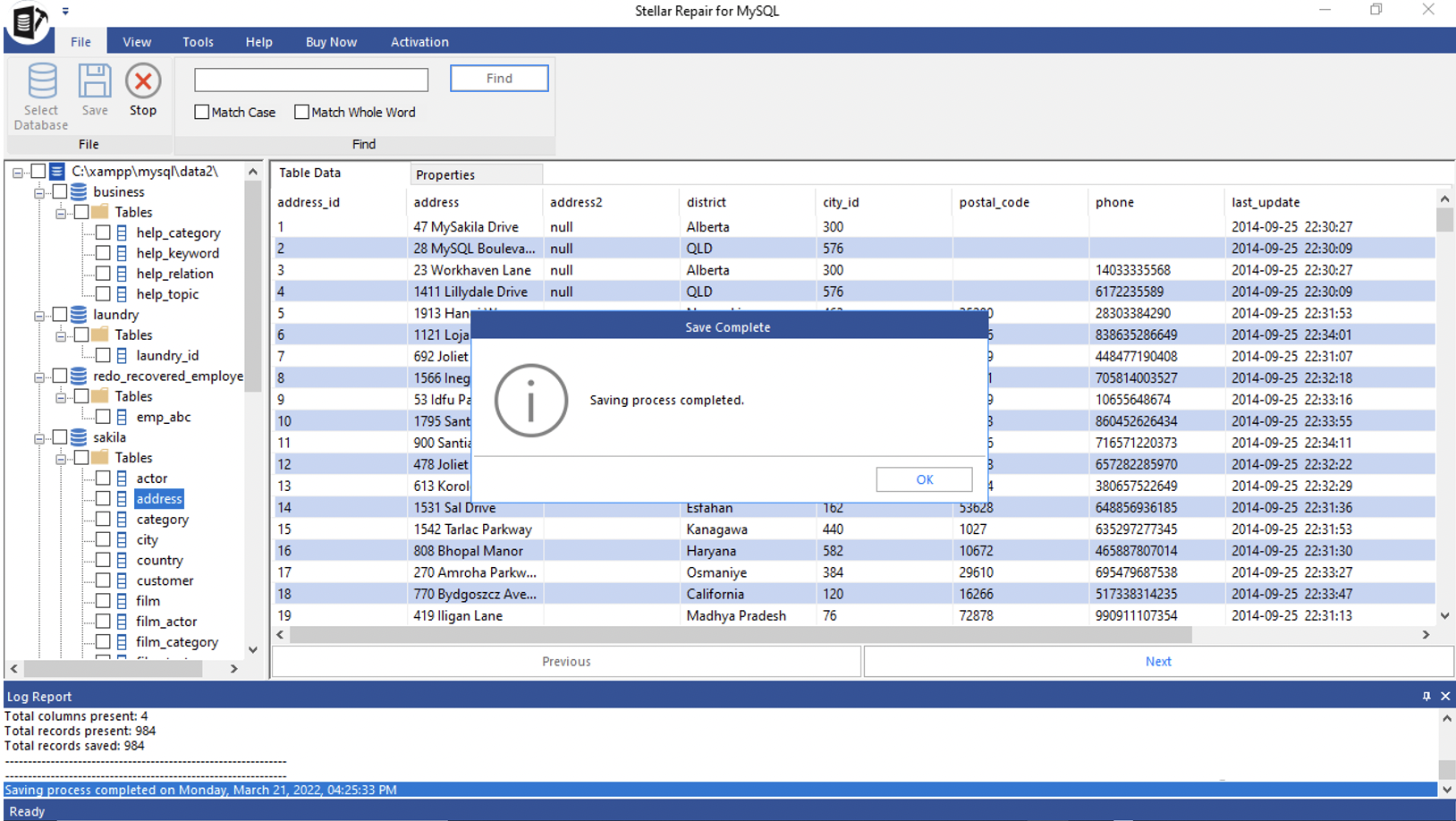Select the table icon beside address
The height and width of the screenshot is (821, 1456).
123,498
